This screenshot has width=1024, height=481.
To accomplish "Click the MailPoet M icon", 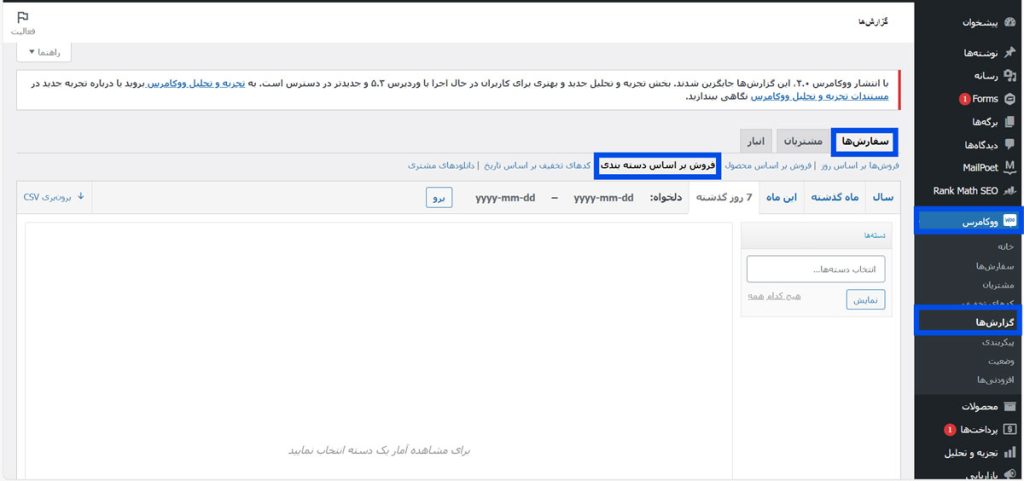I will [1010, 167].
